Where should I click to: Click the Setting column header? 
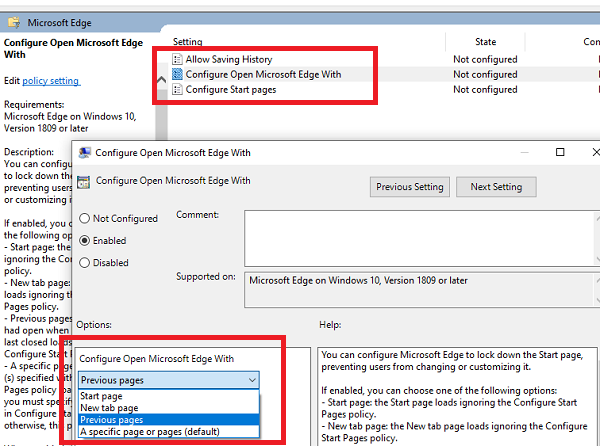coord(188,42)
